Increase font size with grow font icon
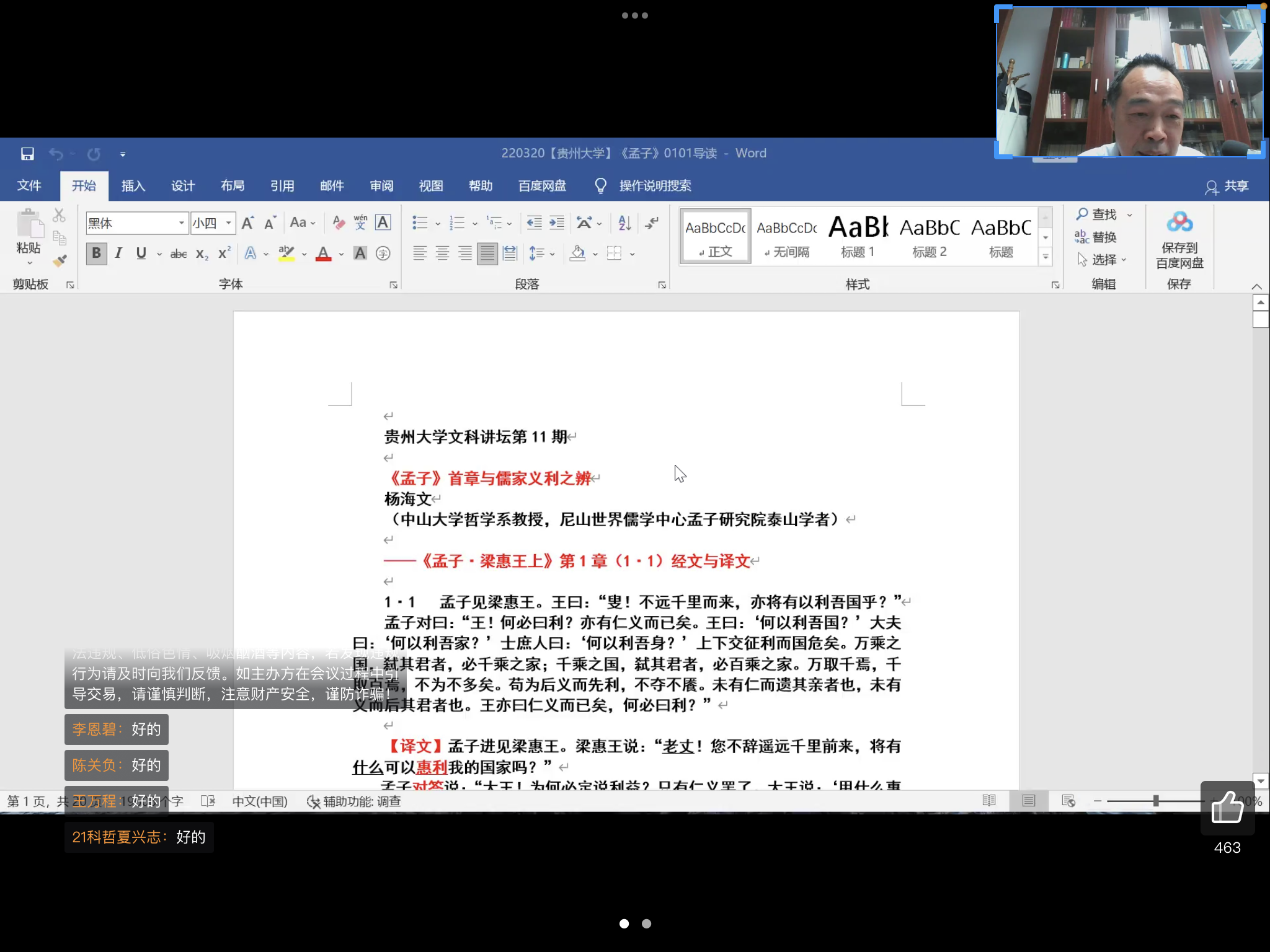1270x952 pixels. pos(247,223)
